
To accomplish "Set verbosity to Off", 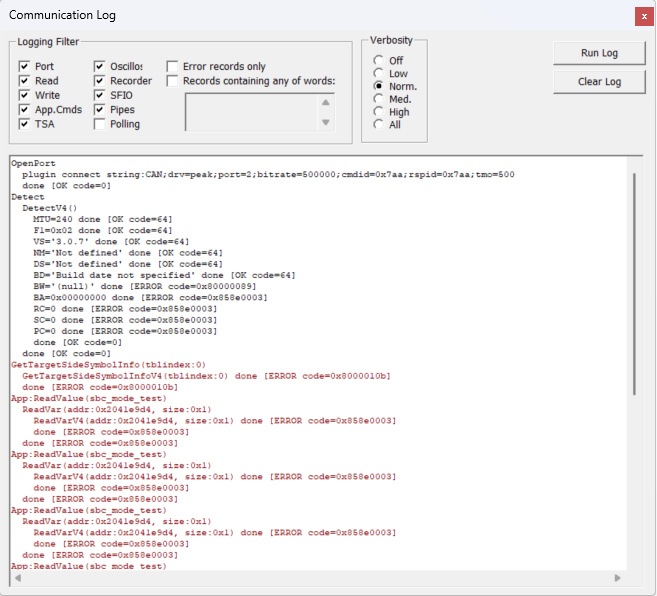I will (x=378, y=60).
